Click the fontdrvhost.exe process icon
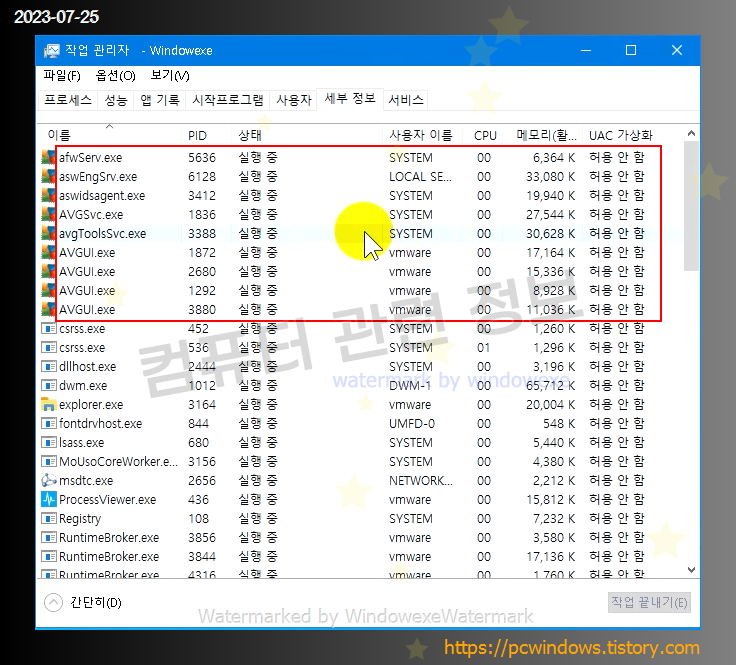 pos(49,423)
